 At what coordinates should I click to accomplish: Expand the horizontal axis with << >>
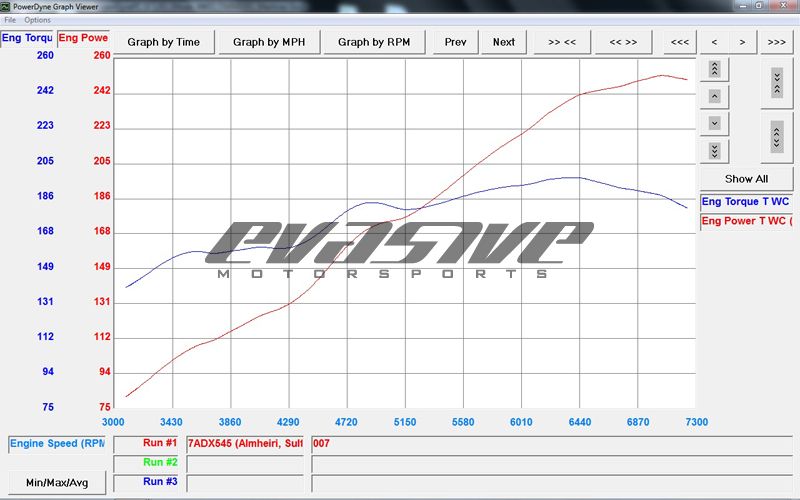[x=623, y=42]
